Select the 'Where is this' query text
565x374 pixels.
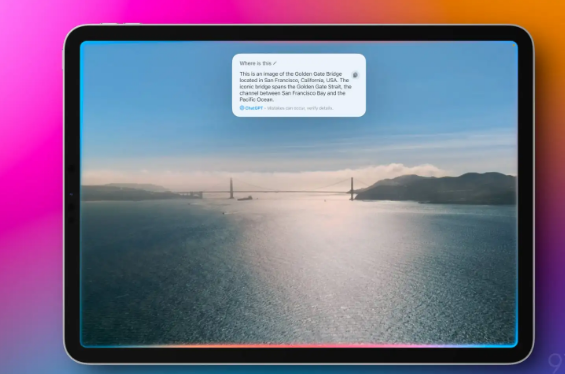(255, 63)
